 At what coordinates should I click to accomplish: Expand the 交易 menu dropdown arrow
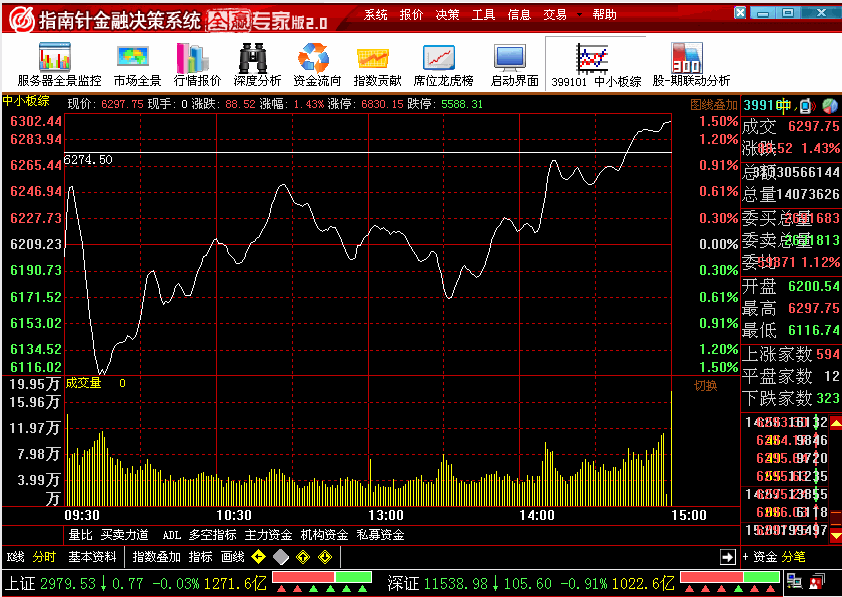(579, 15)
